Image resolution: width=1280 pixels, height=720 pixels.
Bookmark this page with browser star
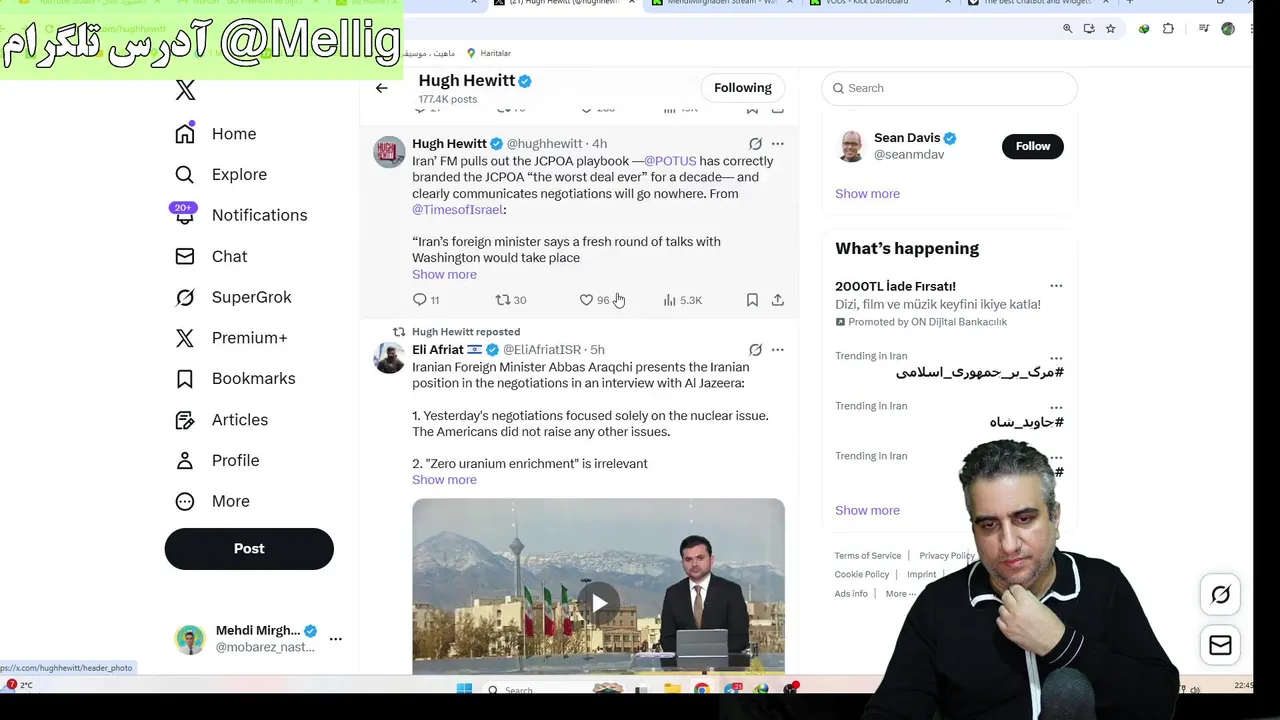tap(1111, 29)
